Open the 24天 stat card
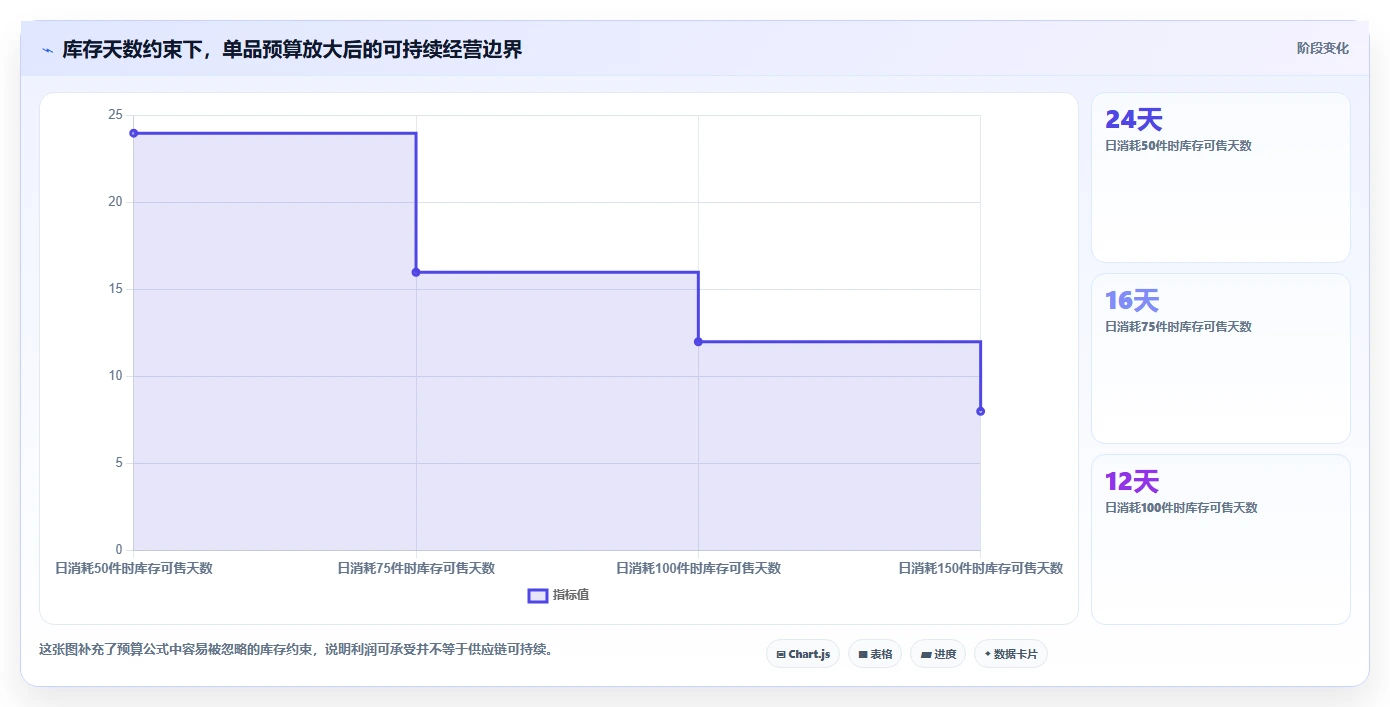 [1220, 177]
